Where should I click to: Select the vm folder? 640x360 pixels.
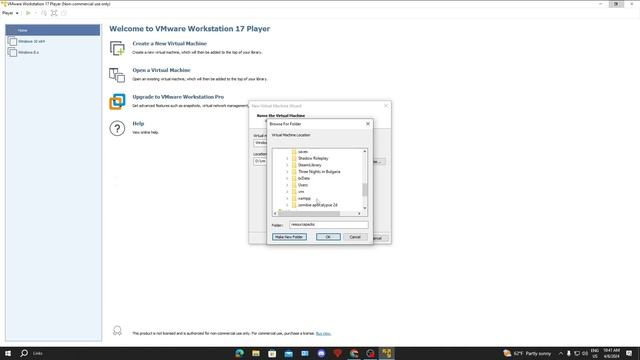click(301, 191)
